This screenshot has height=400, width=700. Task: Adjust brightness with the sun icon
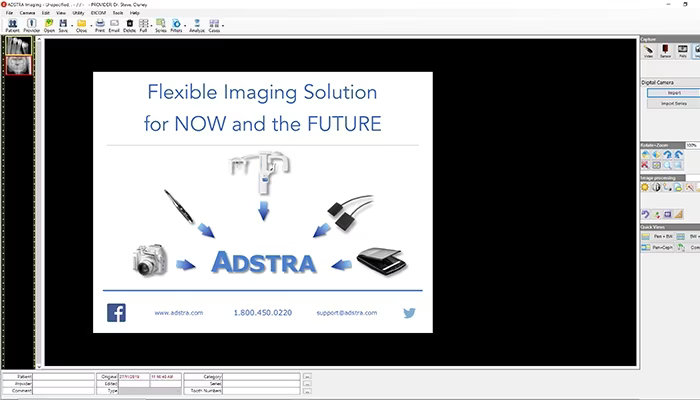[x=645, y=188]
